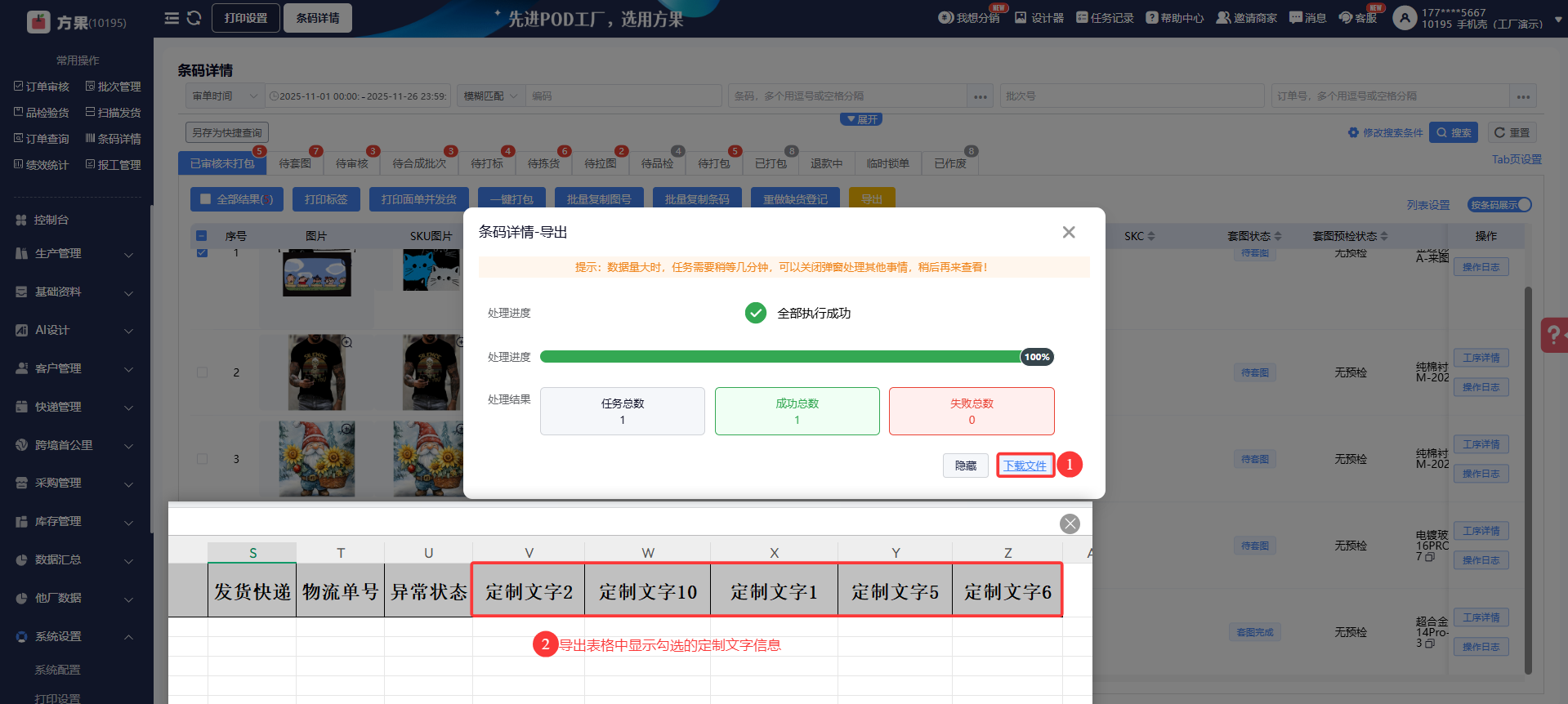Click the sidebar collapse menu icon
Screen dimensions: 1568x704
[x=172, y=18]
